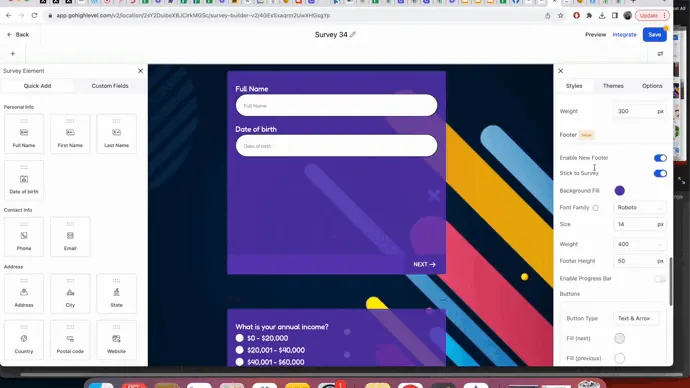
Task: Open the Button Type dropdown
Action: [x=636, y=318]
